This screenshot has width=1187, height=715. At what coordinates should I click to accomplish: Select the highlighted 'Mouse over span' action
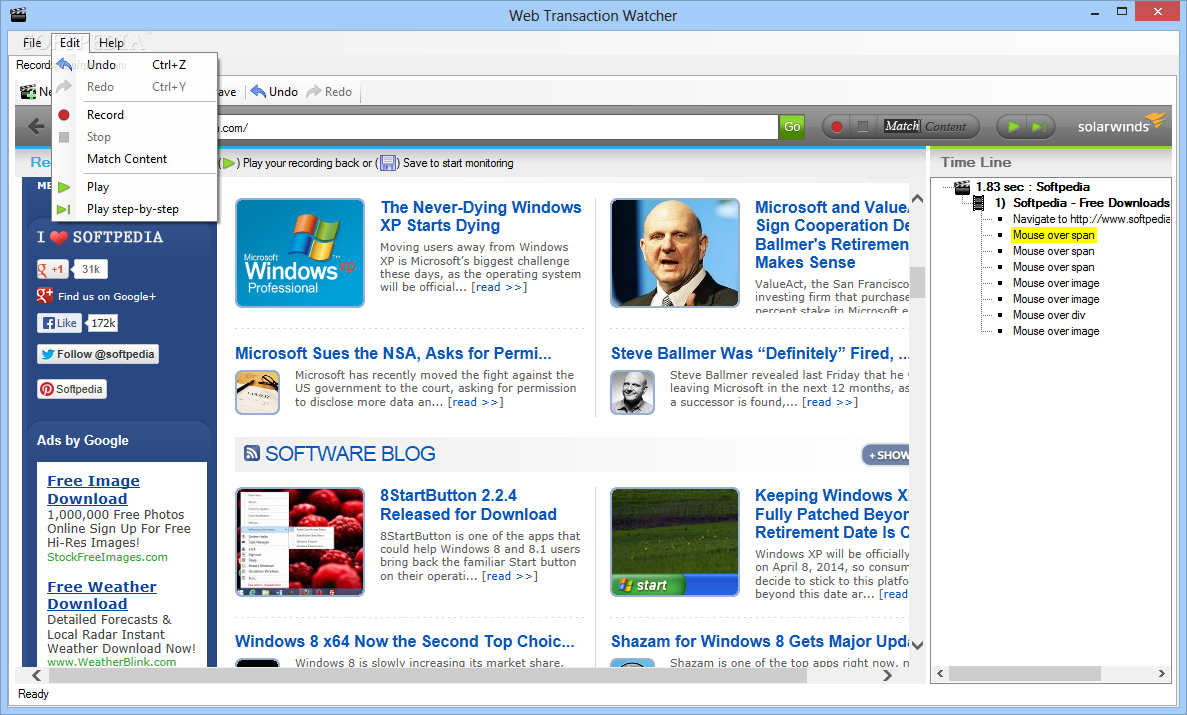[x=1053, y=235]
